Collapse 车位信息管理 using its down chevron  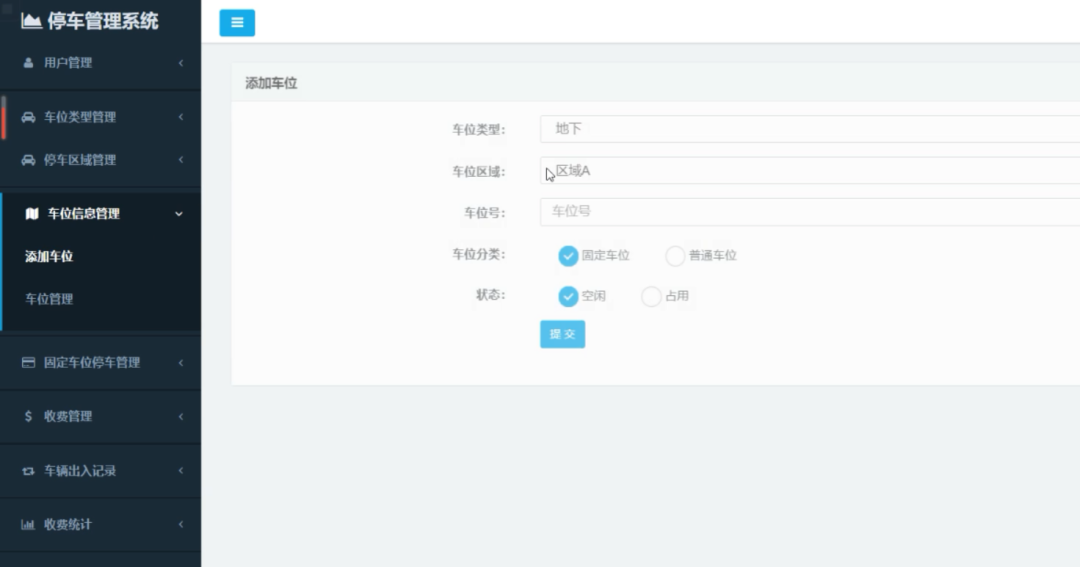[x=179, y=214]
